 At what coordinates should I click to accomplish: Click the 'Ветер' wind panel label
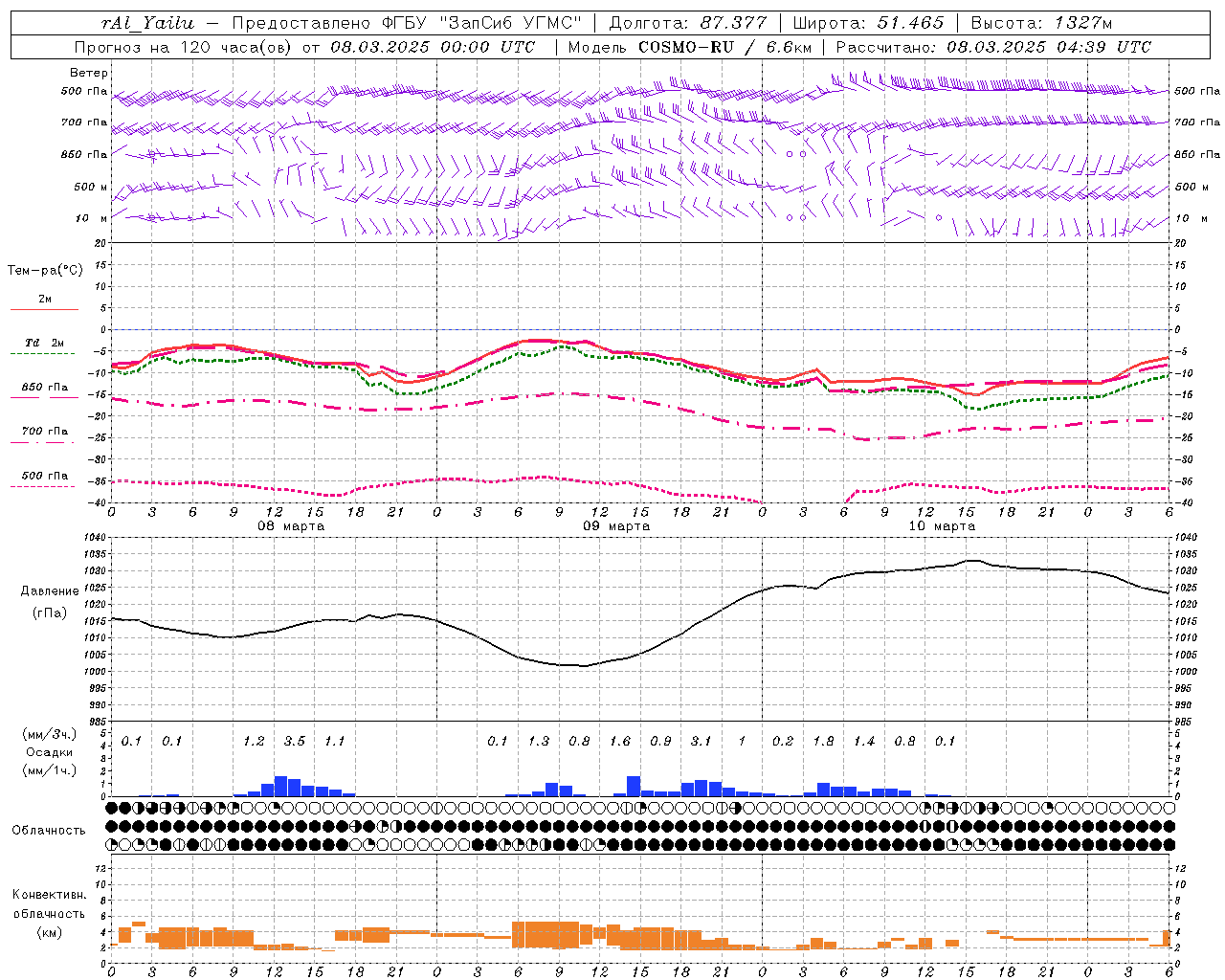[x=89, y=73]
